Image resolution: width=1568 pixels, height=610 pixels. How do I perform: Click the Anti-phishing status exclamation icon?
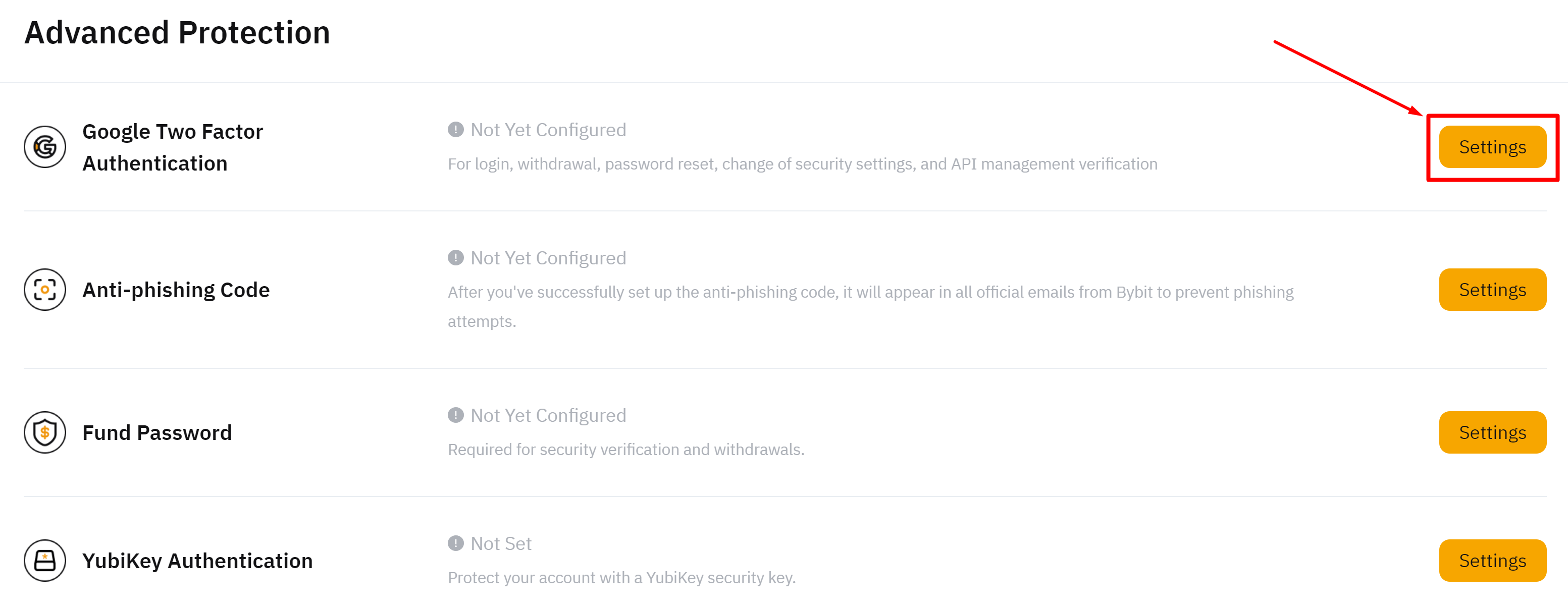(455, 258)
